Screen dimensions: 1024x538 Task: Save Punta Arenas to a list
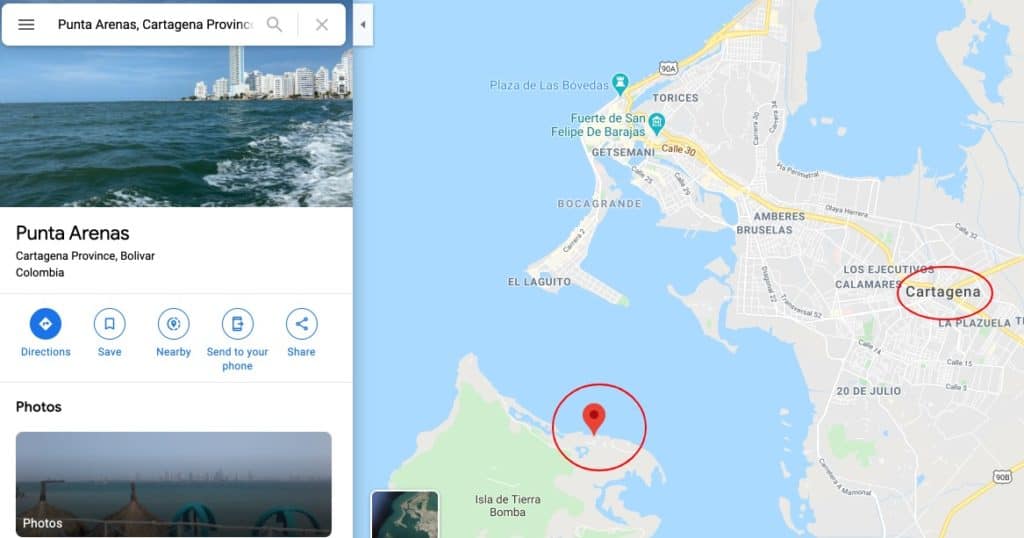tap(109, 324)
